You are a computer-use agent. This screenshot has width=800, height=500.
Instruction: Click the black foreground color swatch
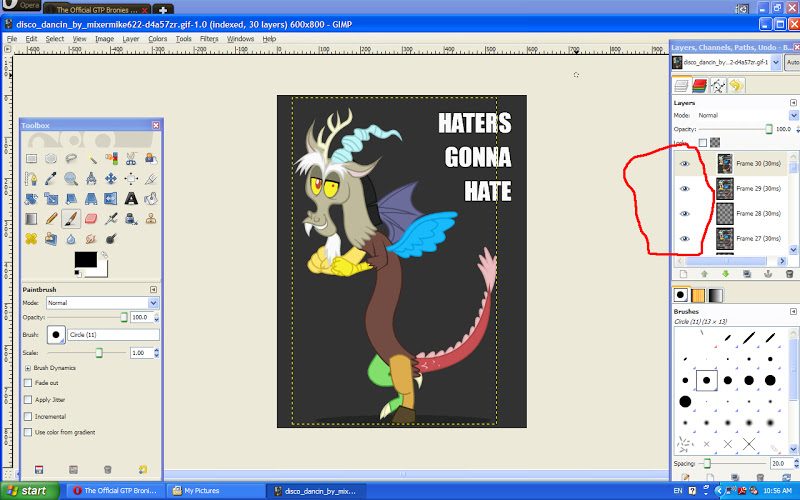[x=85, y=260]
